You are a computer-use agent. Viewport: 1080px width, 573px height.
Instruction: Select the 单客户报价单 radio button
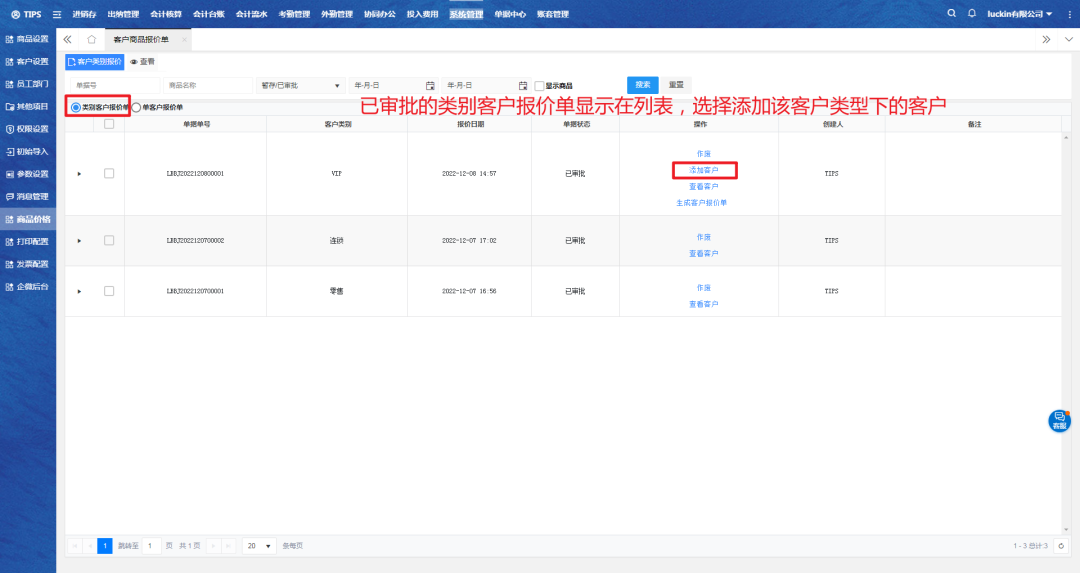pyautogui.click(x=136, y=107)
